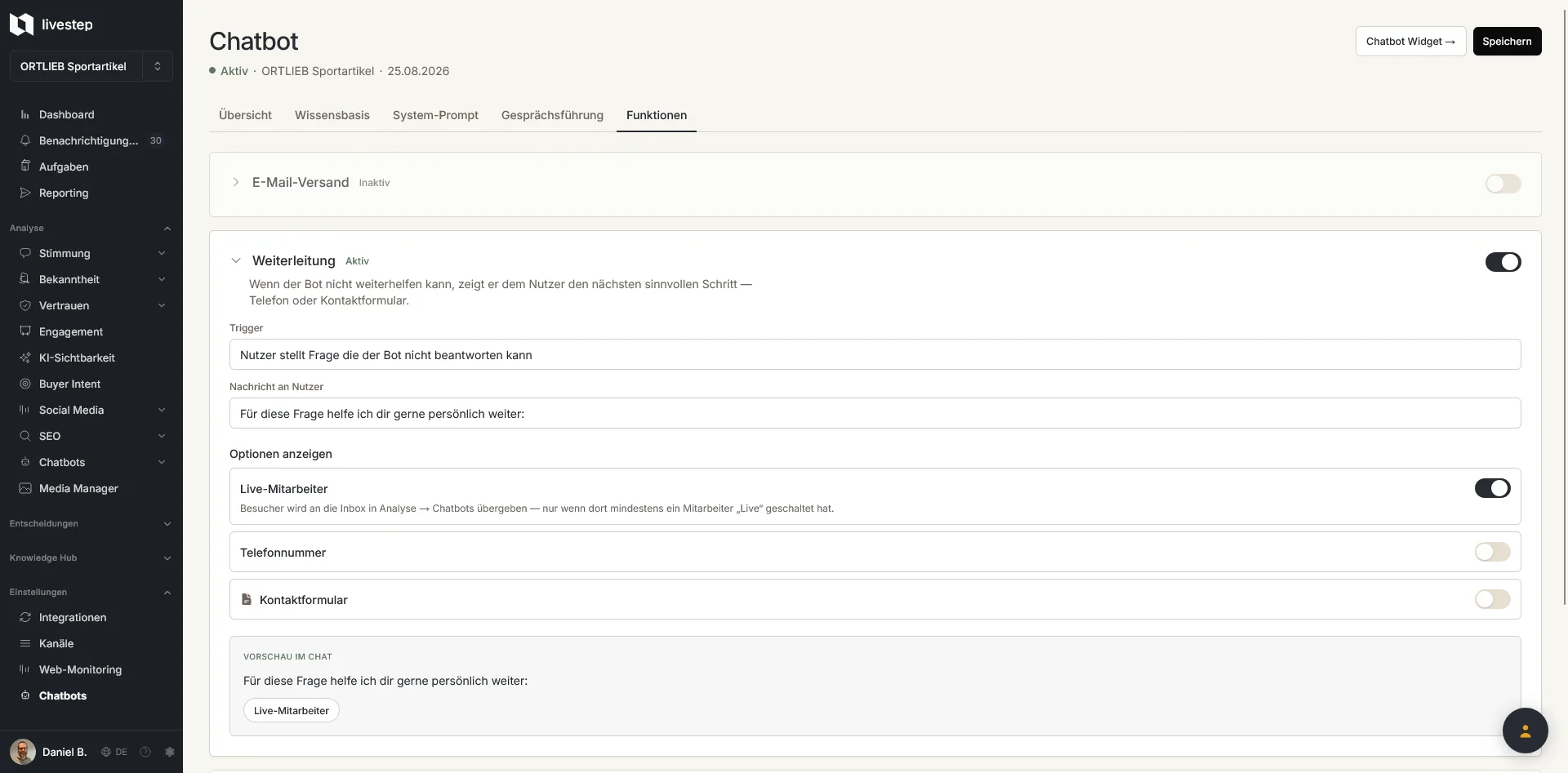Go to the System-Prompt tab

click(435, 115)
